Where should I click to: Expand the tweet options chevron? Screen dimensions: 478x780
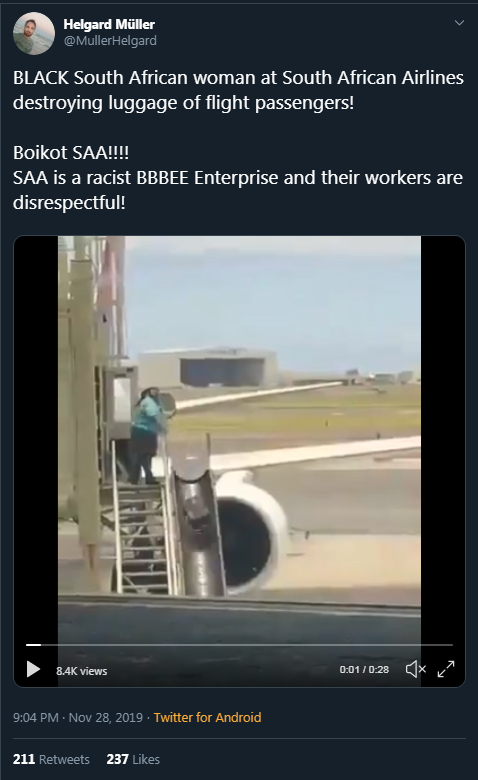point(459,23)
